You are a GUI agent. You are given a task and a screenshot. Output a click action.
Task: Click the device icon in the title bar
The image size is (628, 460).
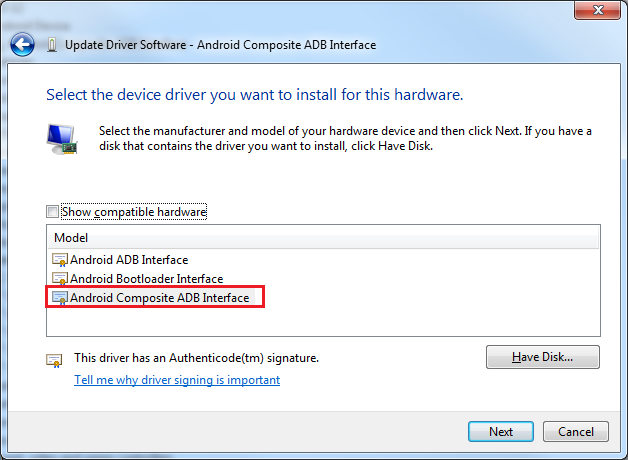[x=51, y=45]
